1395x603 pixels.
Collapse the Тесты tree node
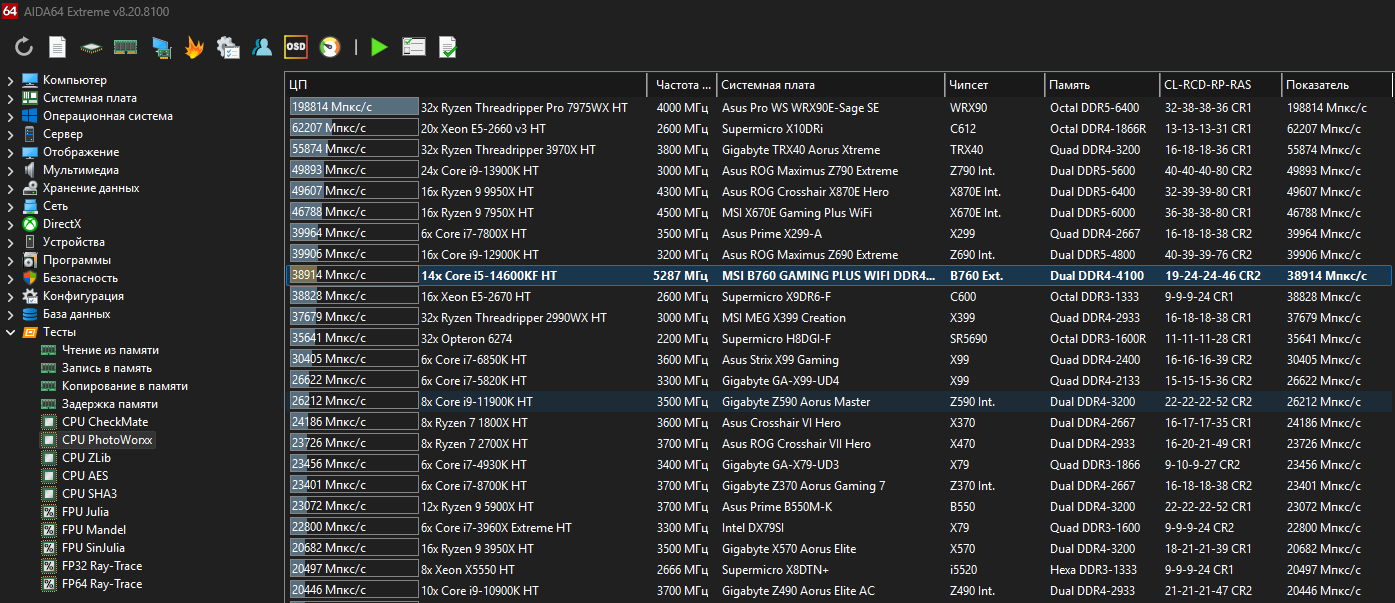click(10, 332)
